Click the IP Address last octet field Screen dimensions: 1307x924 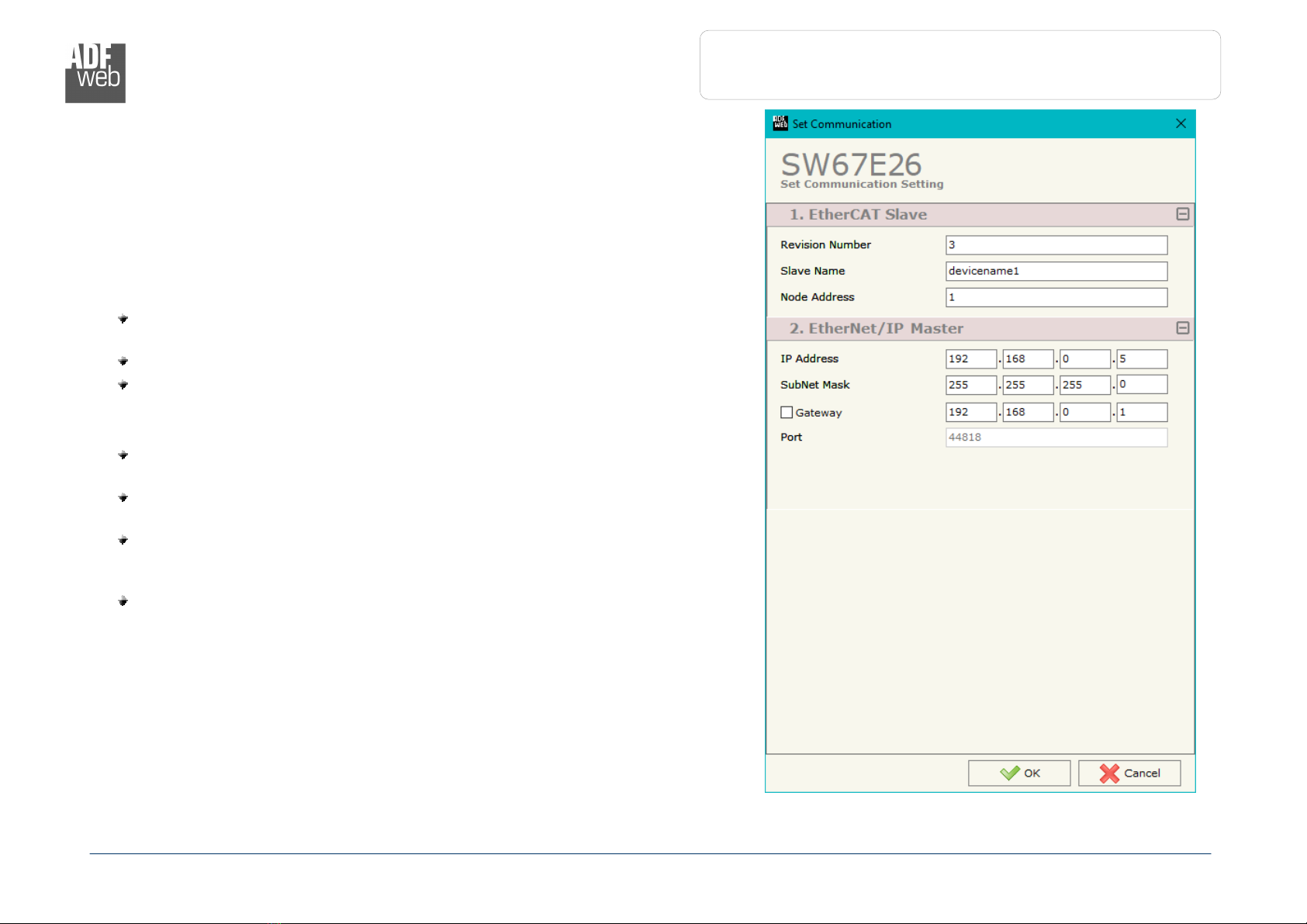[1142, 359]
